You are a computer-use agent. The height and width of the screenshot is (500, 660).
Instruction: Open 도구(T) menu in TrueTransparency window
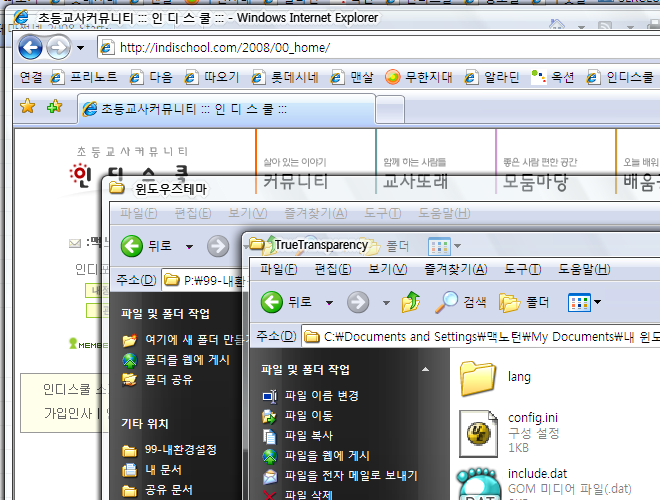522,269
